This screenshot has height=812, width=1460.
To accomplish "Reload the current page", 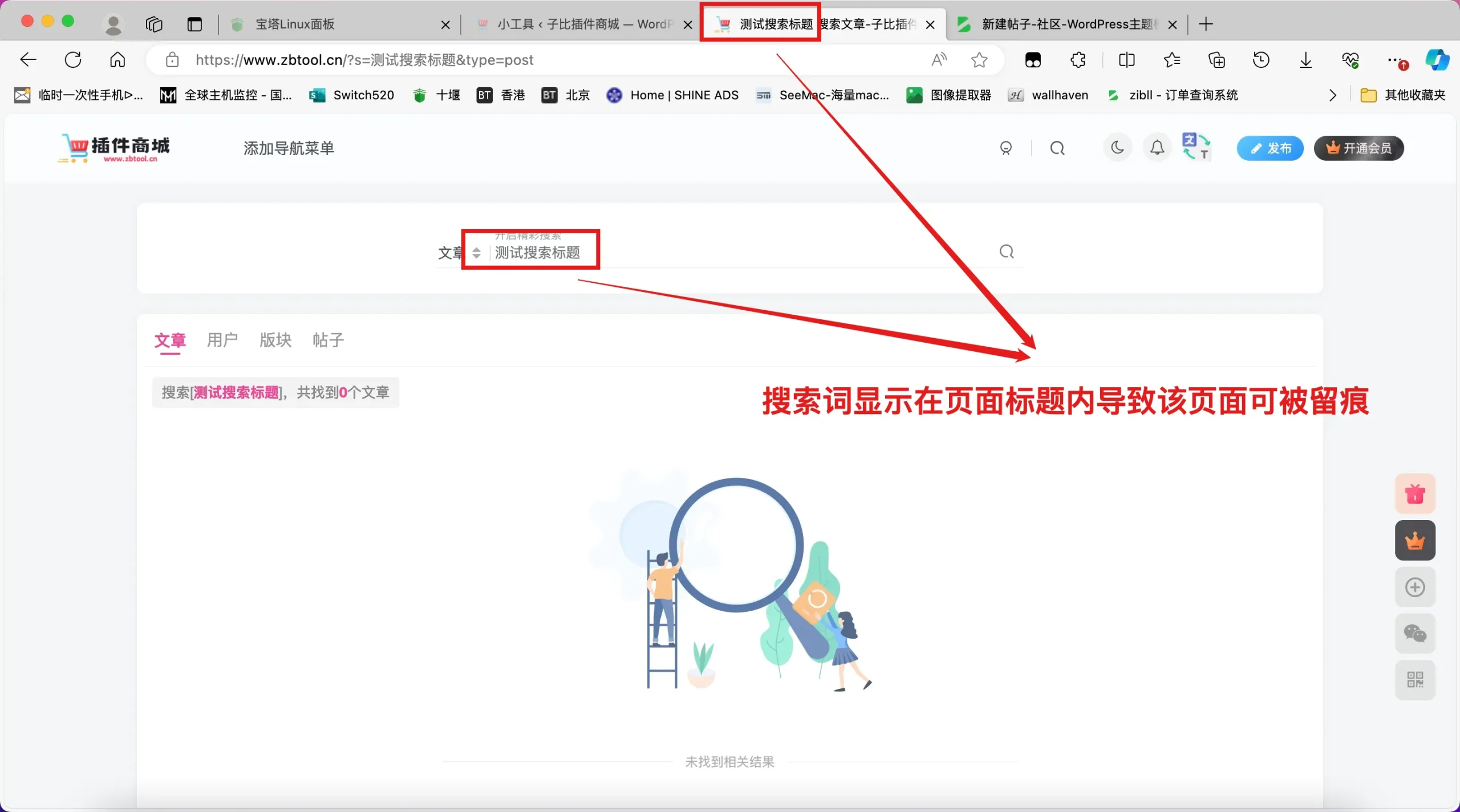I will click(73, 60).
